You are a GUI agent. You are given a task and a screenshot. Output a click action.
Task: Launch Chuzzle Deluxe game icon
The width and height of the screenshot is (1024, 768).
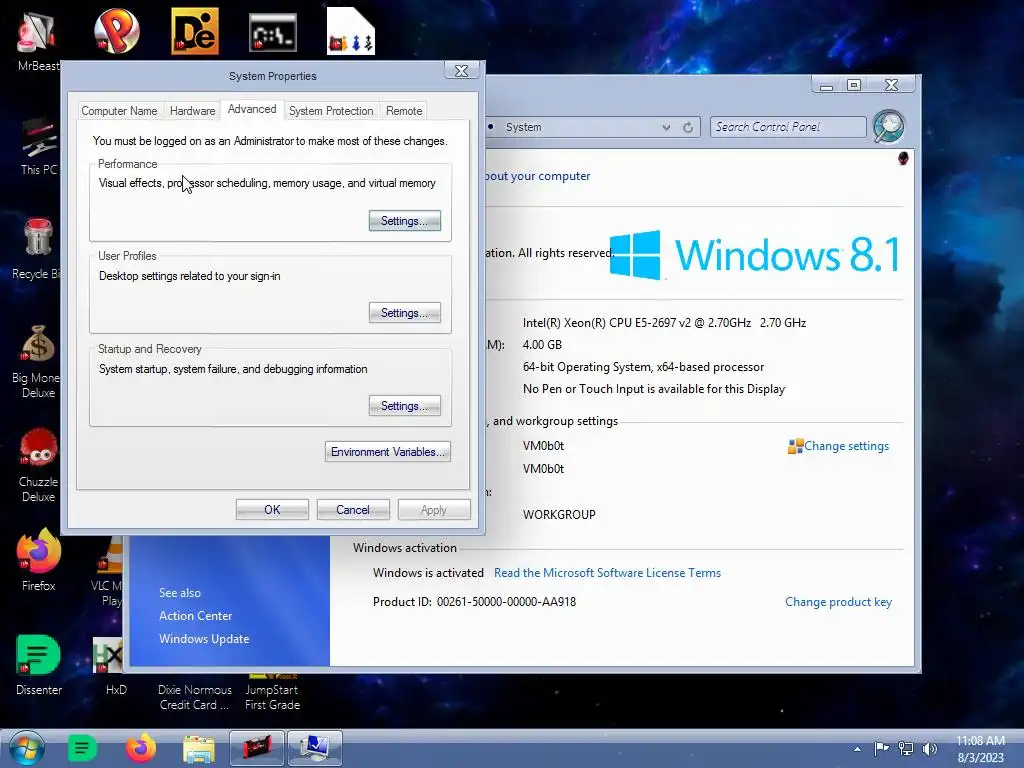38,466
